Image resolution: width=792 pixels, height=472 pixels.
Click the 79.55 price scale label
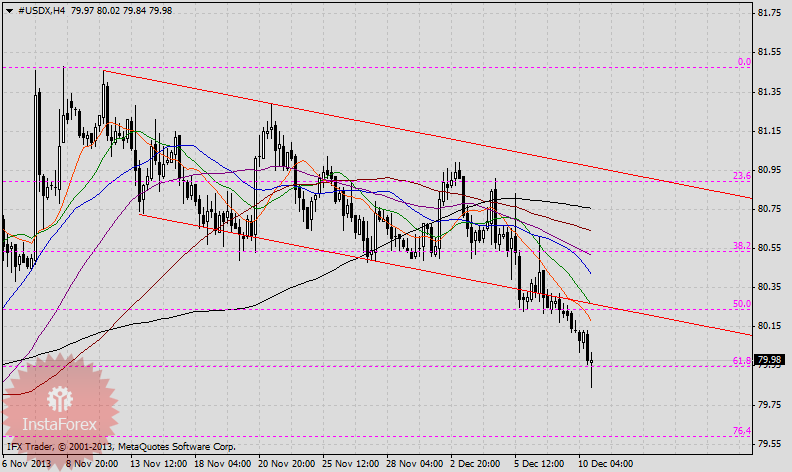click(x=770, y=444)
